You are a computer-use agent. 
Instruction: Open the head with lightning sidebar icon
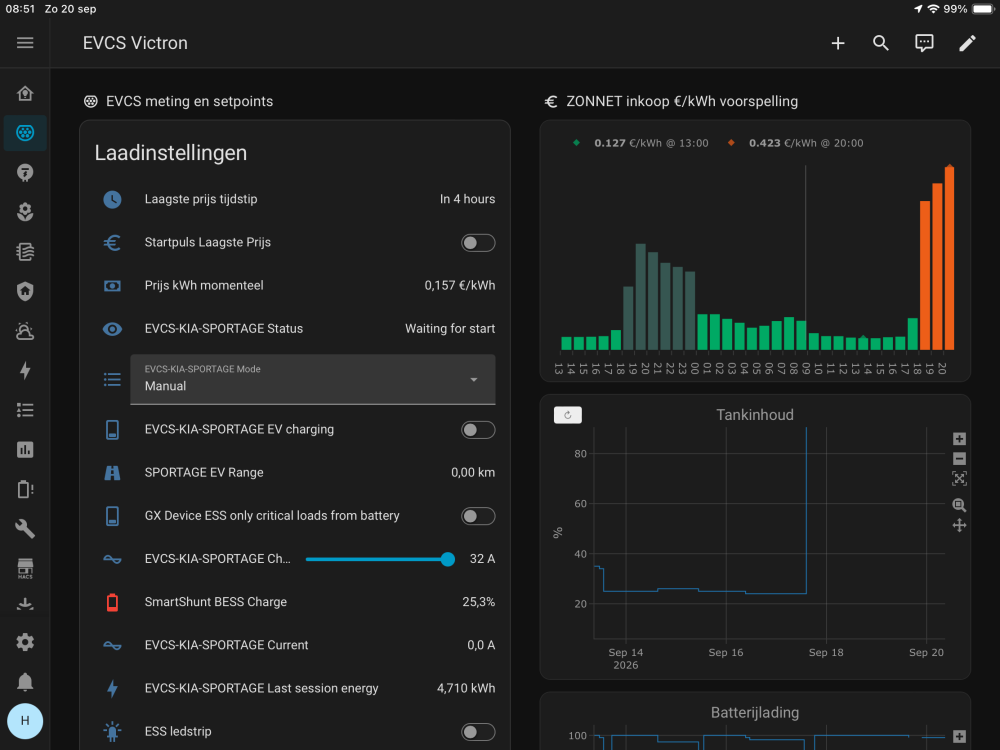[25, 173]
